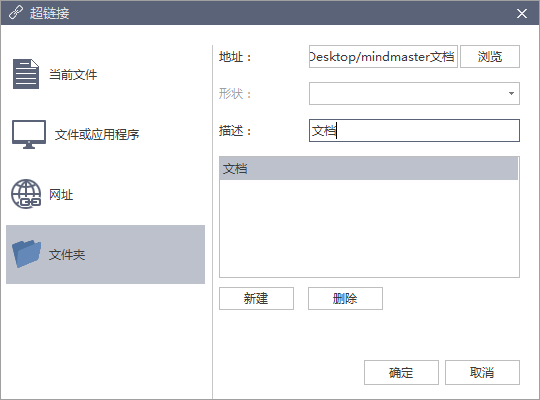Image resolution: width=540 pixels, height=400 pixels.
Task: Click inside the 形状 combo box field
Action: (414, 93)
